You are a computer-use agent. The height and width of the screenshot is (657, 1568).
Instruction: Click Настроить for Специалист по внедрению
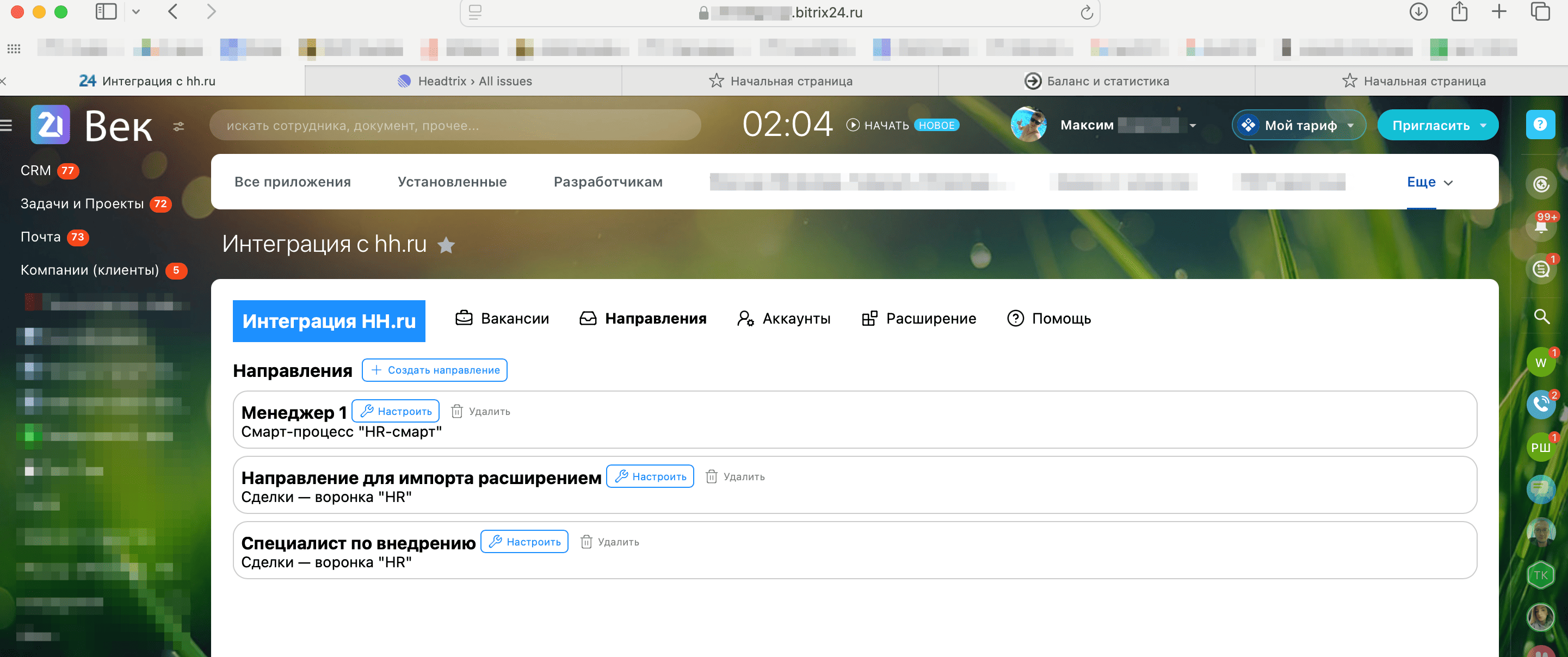point(524,541)
